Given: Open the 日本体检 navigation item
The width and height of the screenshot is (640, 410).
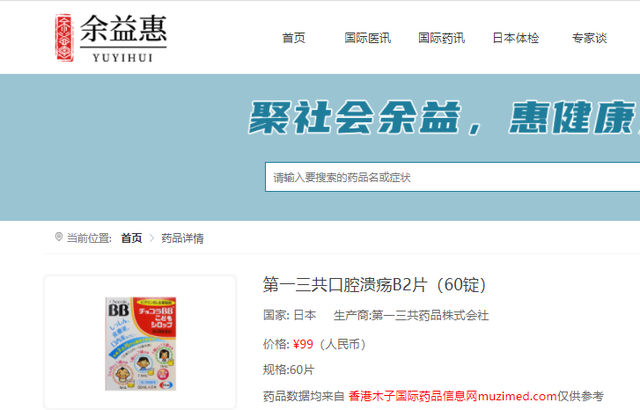Looking at the screenshot, I should coord(516,38).
